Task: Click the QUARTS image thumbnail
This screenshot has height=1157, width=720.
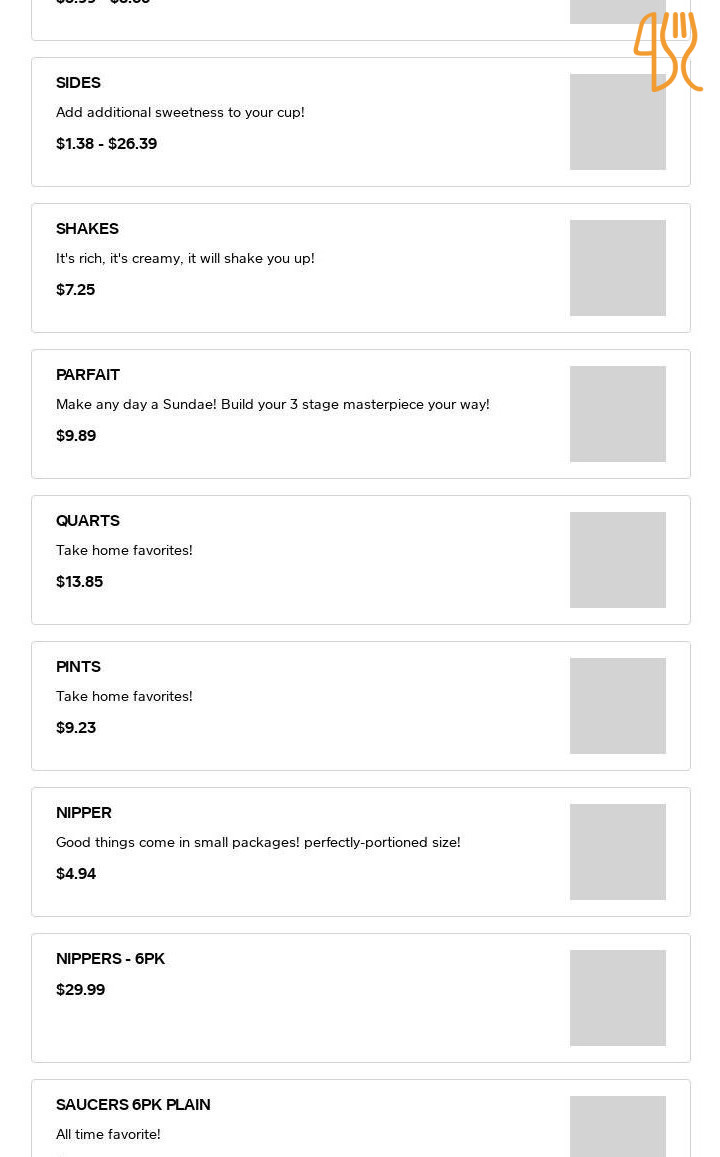Action: (x=618, y=560)
